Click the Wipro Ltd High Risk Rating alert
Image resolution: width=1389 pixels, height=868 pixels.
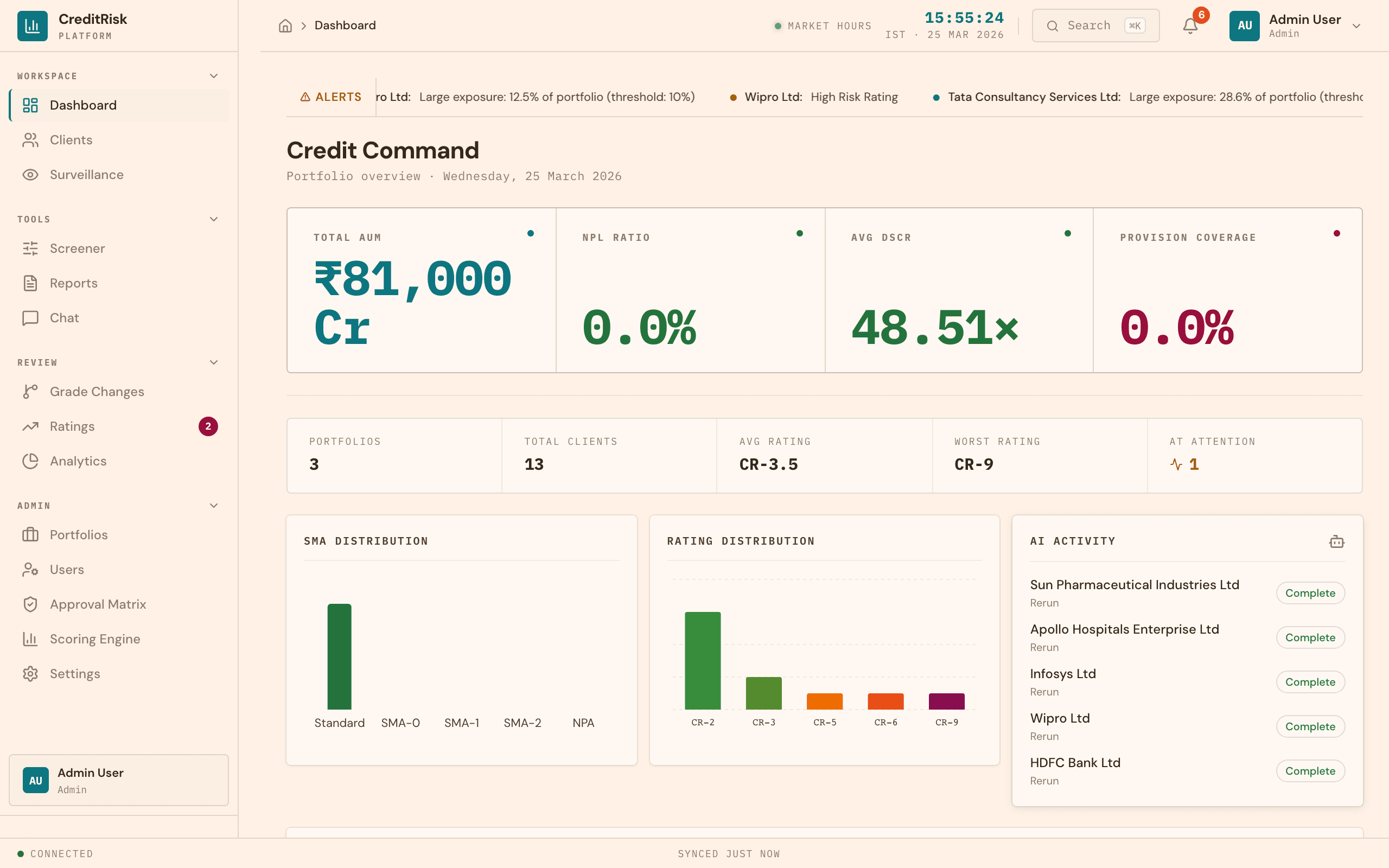814,97
